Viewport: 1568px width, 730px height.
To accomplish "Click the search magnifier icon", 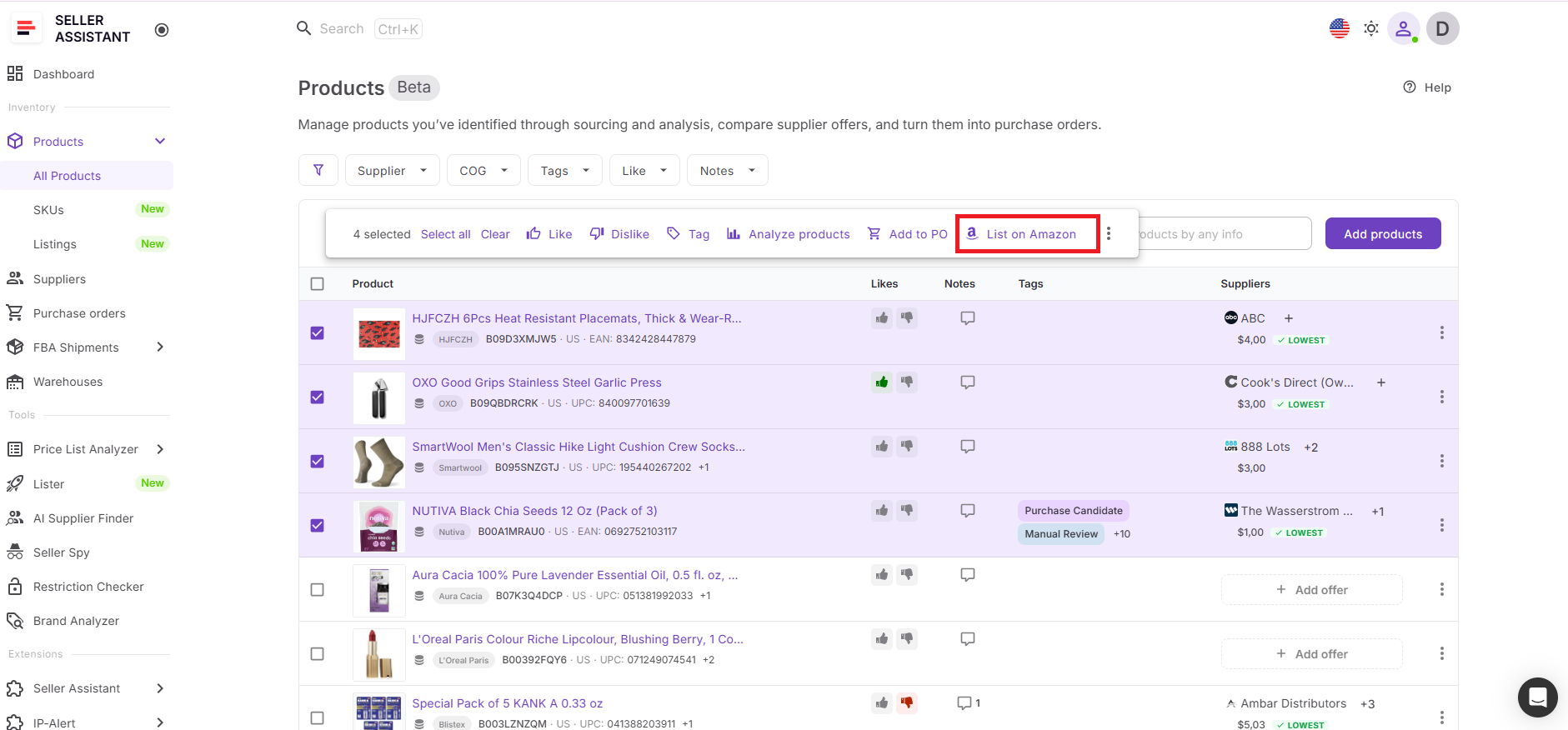I will coord(304,28).
